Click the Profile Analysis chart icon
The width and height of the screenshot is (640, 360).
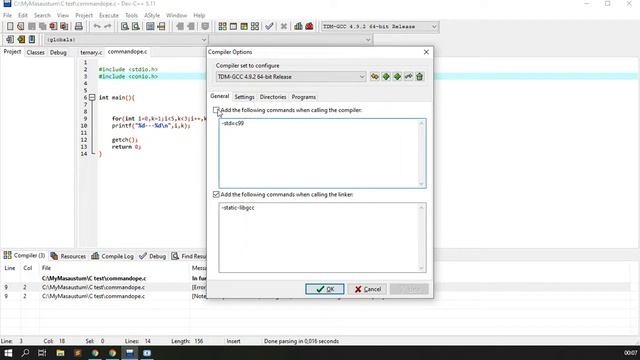point(298,27)
